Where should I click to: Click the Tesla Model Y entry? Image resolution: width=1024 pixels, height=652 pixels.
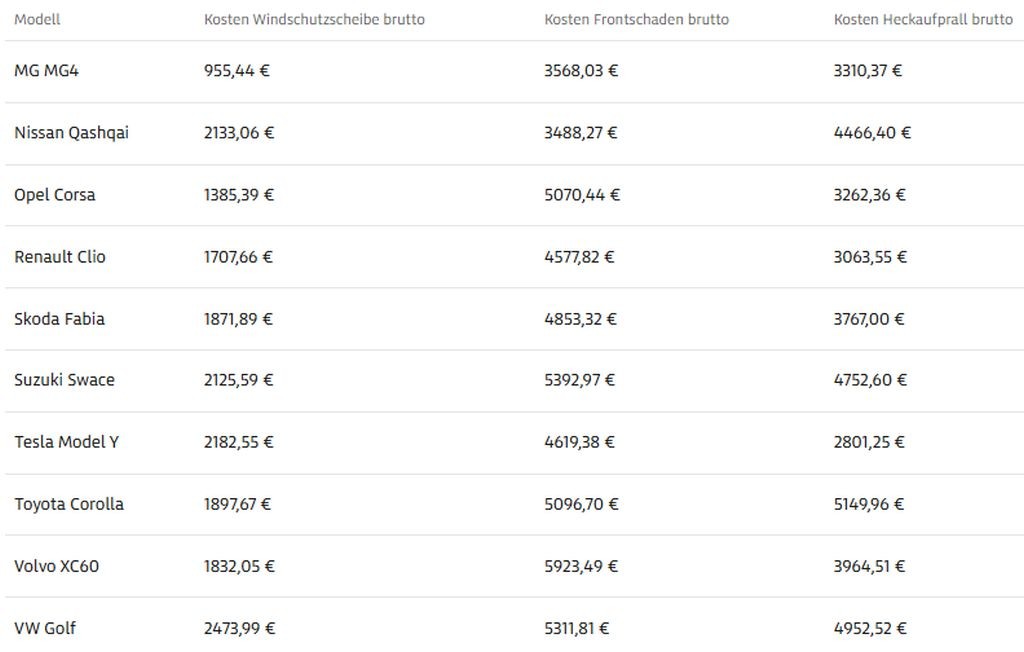[66, 442]
